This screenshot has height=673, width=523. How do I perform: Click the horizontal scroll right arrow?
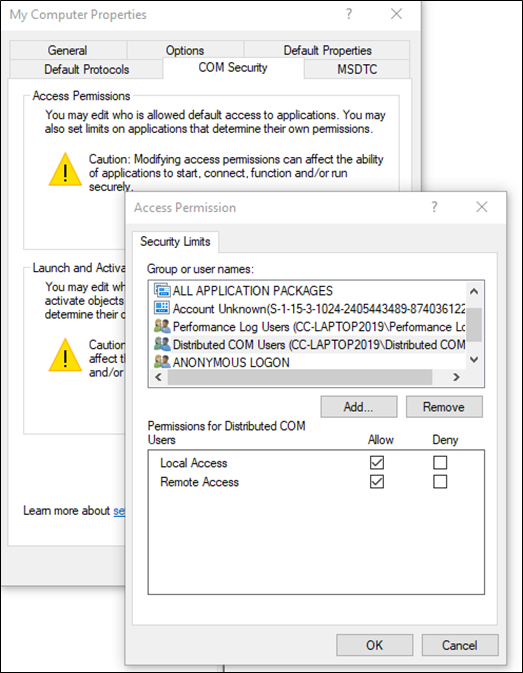click(456, 377)
